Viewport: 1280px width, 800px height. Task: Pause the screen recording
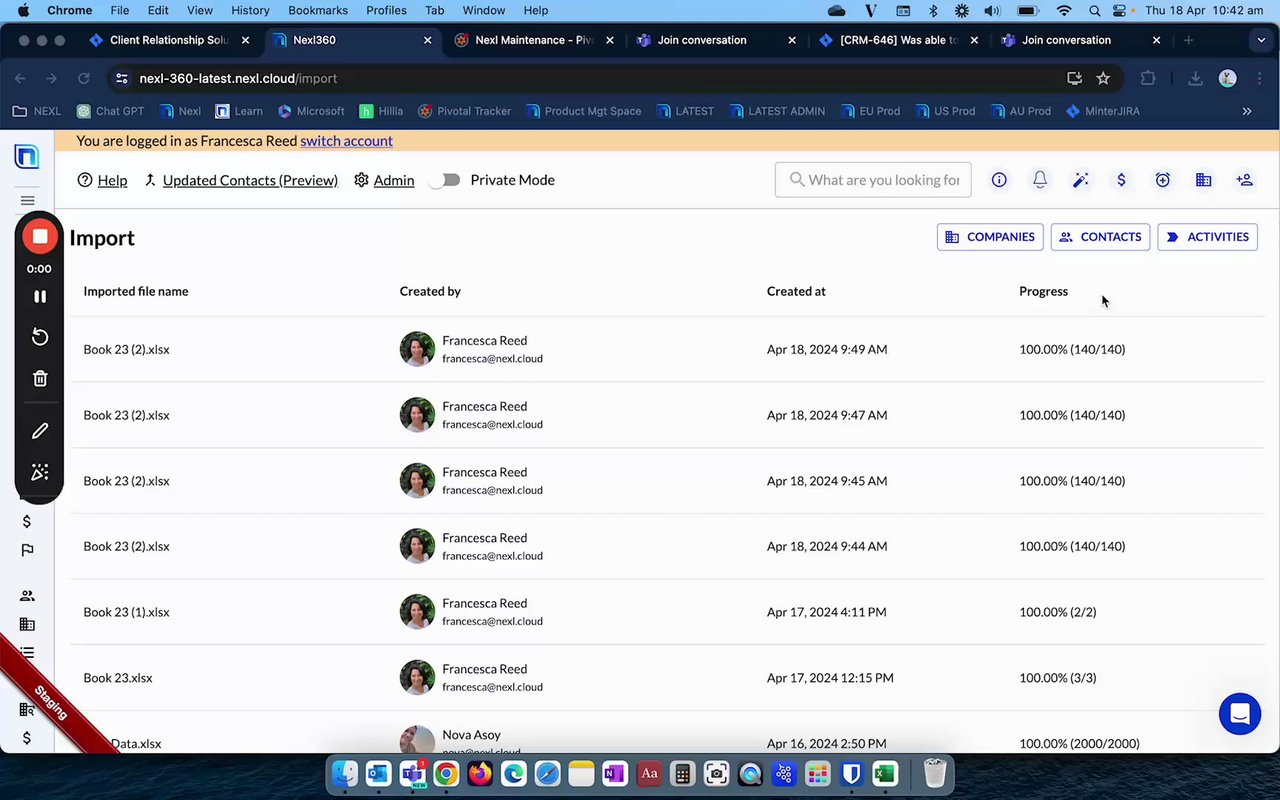(x=40, y=297)
